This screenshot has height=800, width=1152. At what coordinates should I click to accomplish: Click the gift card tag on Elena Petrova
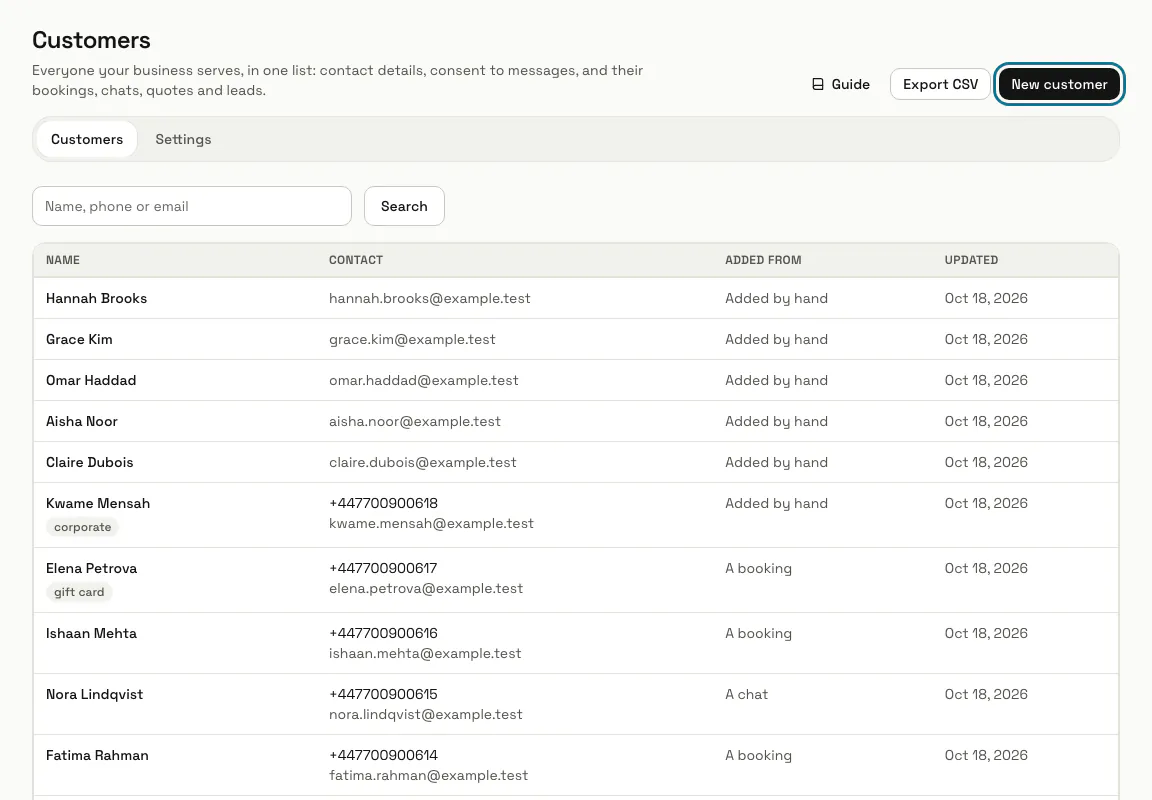pyautogui.click(x=79, y=592)
